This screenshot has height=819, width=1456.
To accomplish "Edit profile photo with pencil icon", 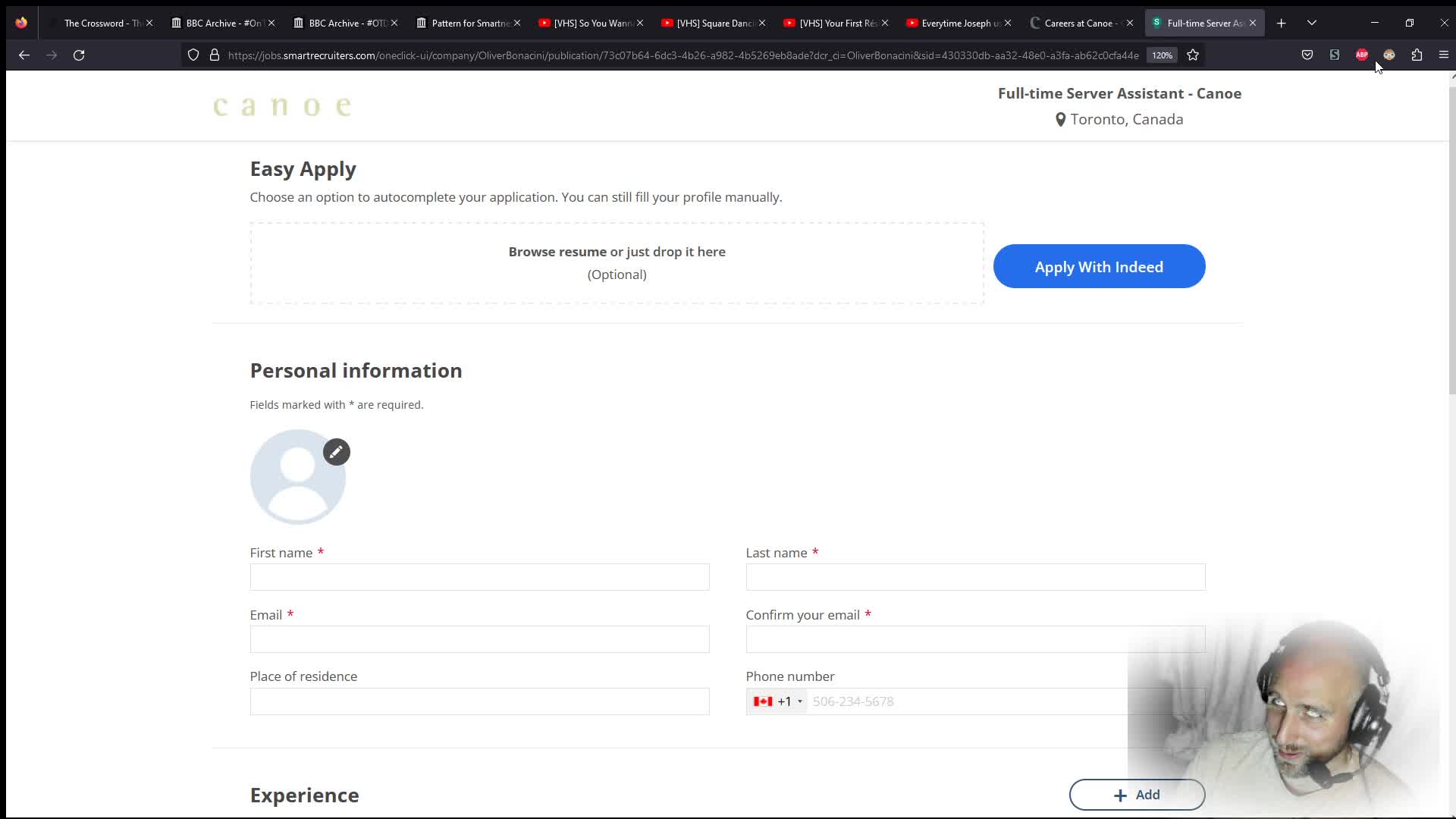I will point(337,452).
